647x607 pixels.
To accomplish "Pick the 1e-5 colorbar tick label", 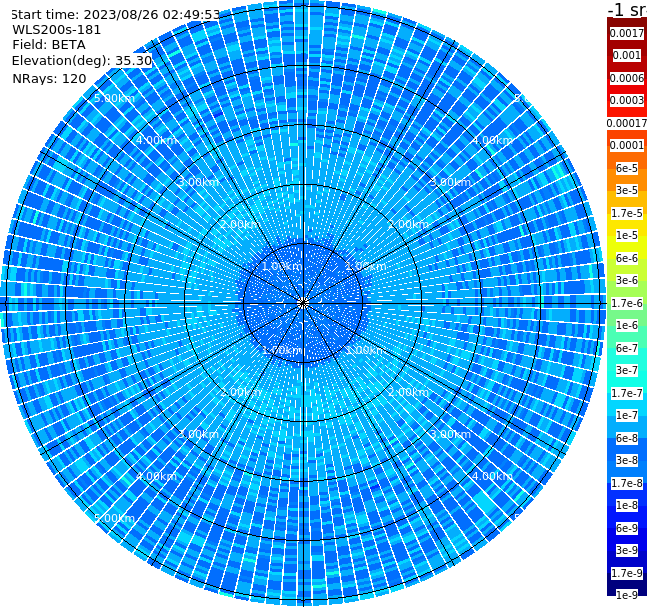I will pos(627,235).
